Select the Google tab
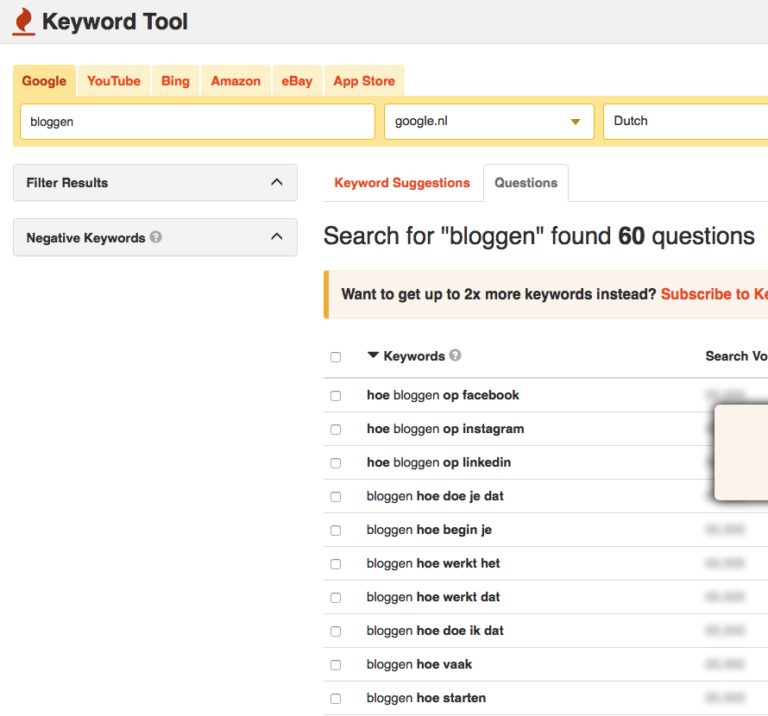This screenshot has height=716, width=768. coord(44,81)
